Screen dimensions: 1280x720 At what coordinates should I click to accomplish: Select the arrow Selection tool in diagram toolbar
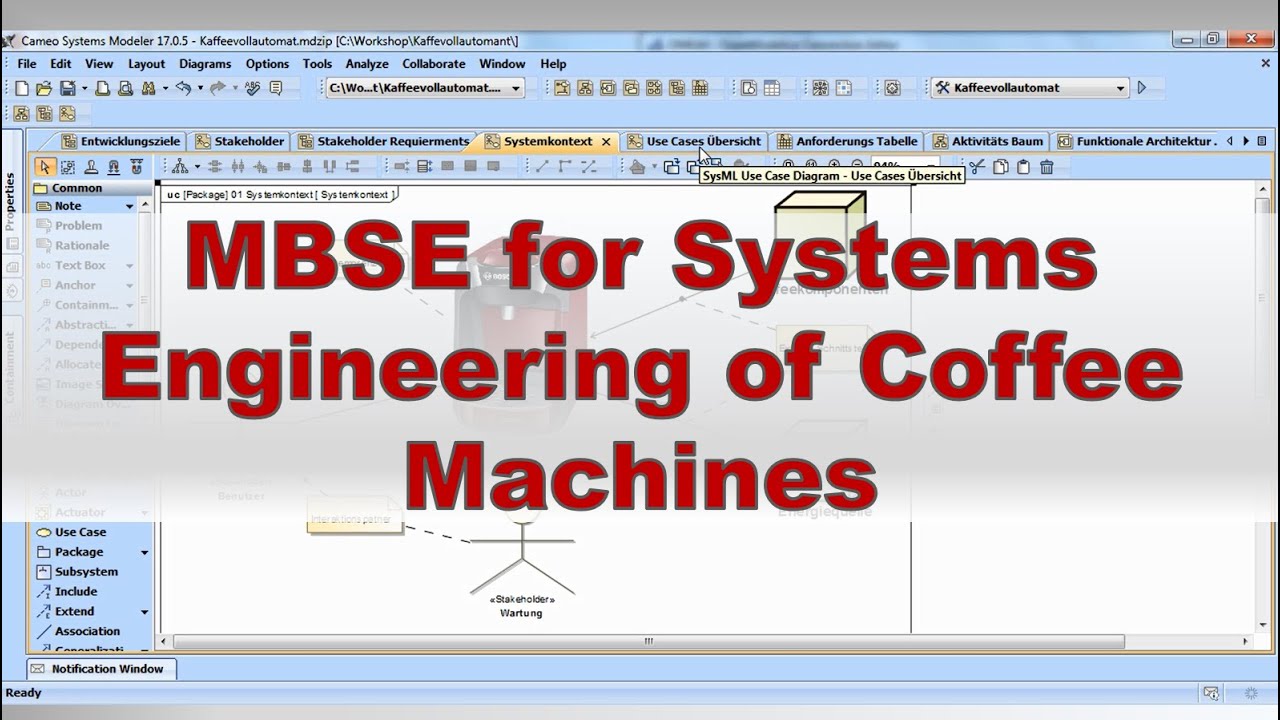point(45,167)
